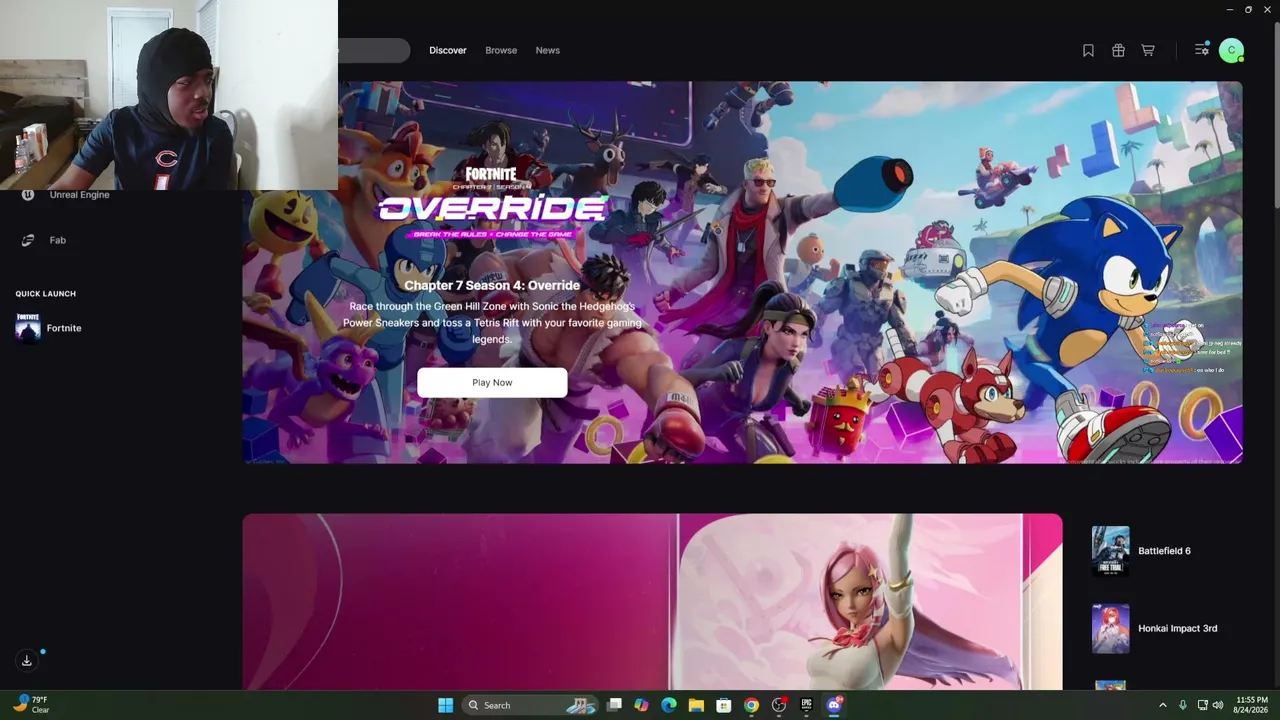Open the green account avatar menu

tap(1231, 50)
